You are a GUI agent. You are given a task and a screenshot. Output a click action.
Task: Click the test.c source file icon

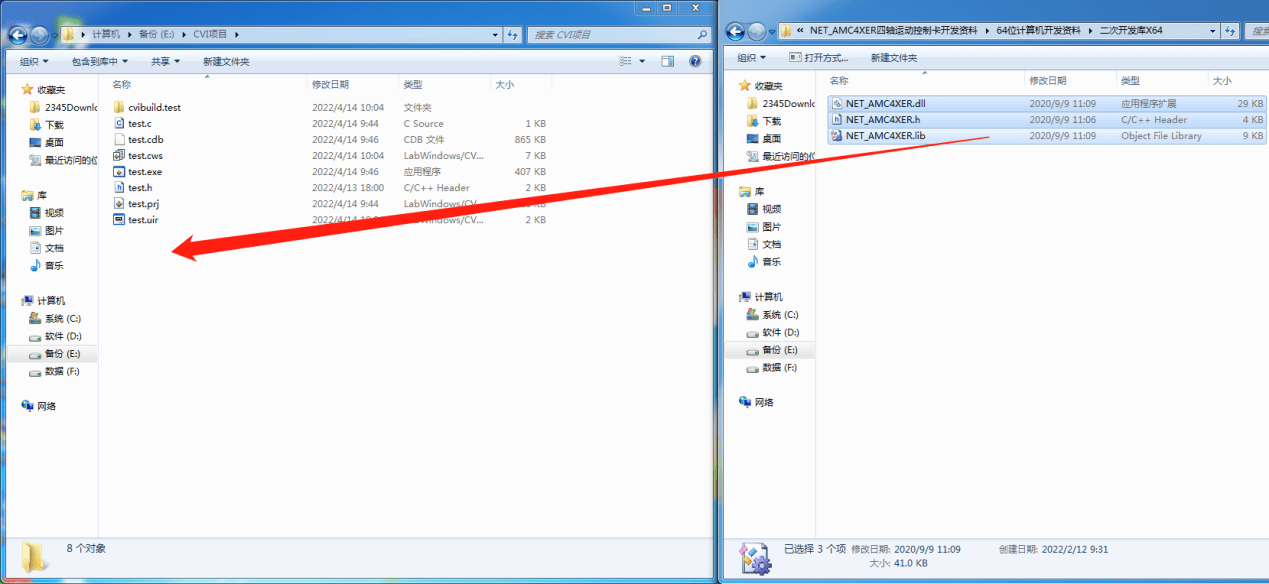[x=119, y=123]
